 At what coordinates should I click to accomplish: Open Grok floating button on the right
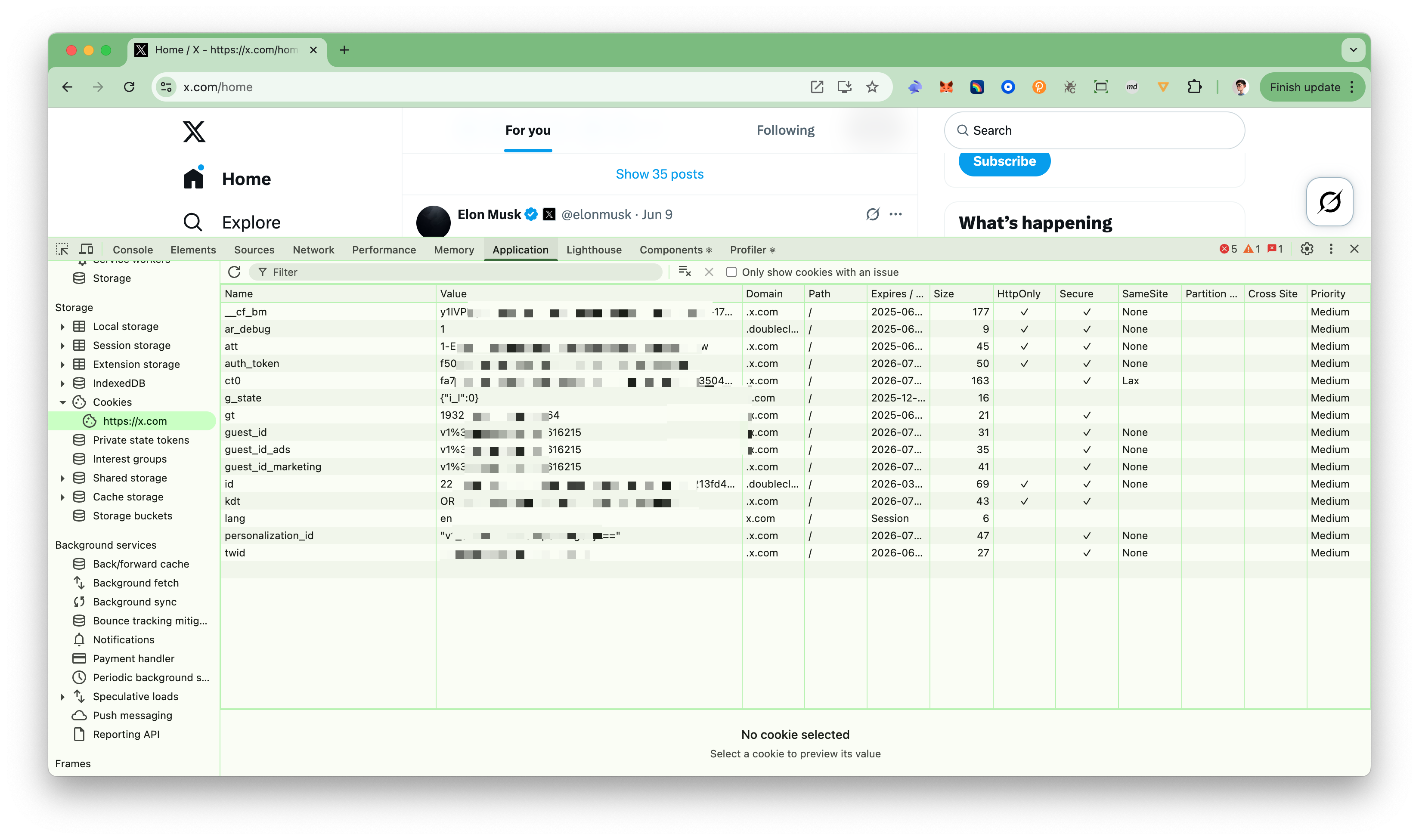coord(1329,201)
